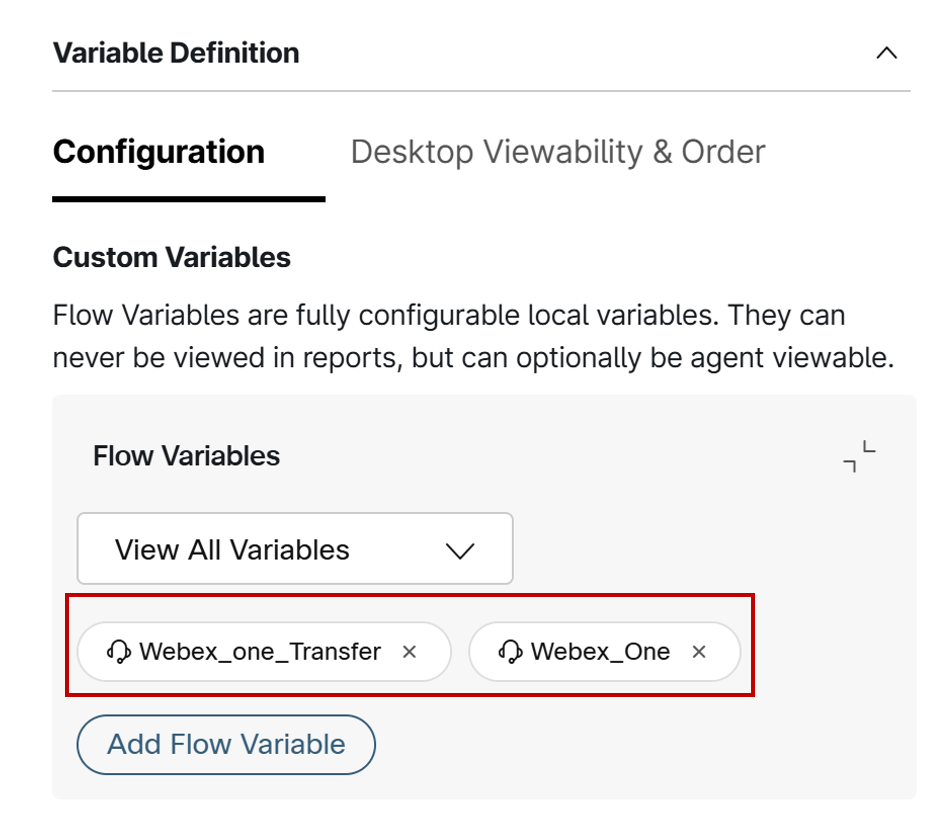This screenshot has height=833, width=947.
Task: Click empty area right of Add Flow Variable
Action: coord(640,745)
